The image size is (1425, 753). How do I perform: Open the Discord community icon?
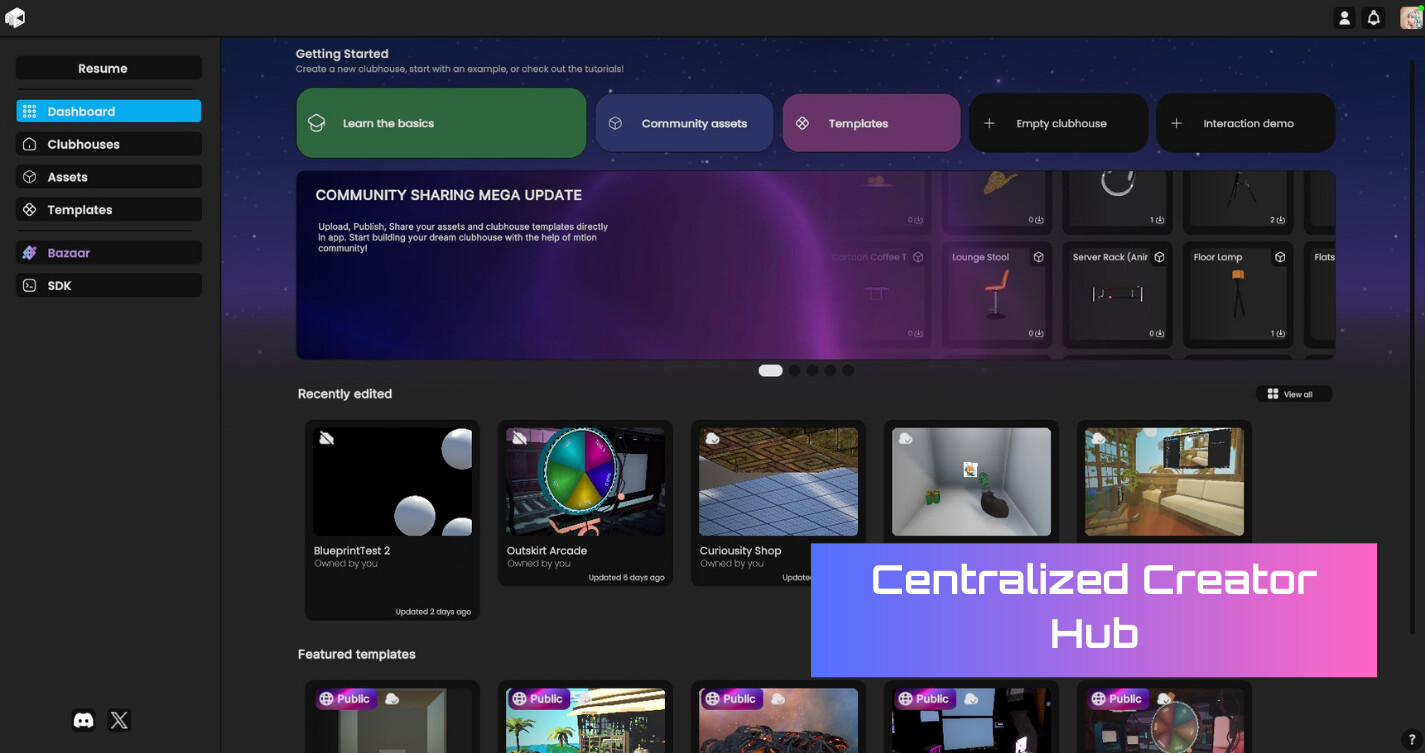(83, 719)
